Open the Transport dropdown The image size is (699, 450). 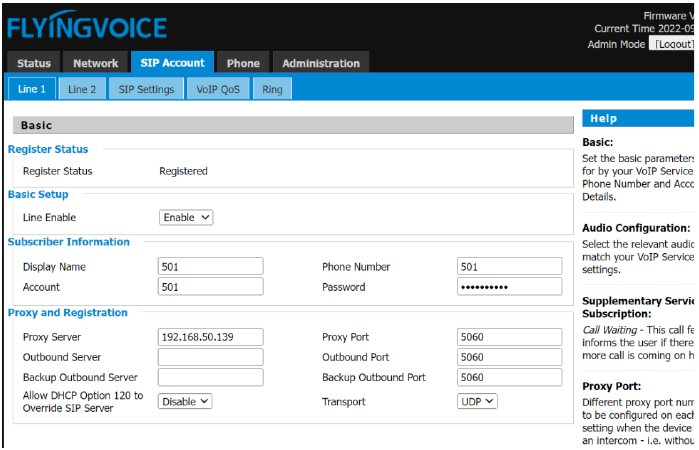(477, 401)
